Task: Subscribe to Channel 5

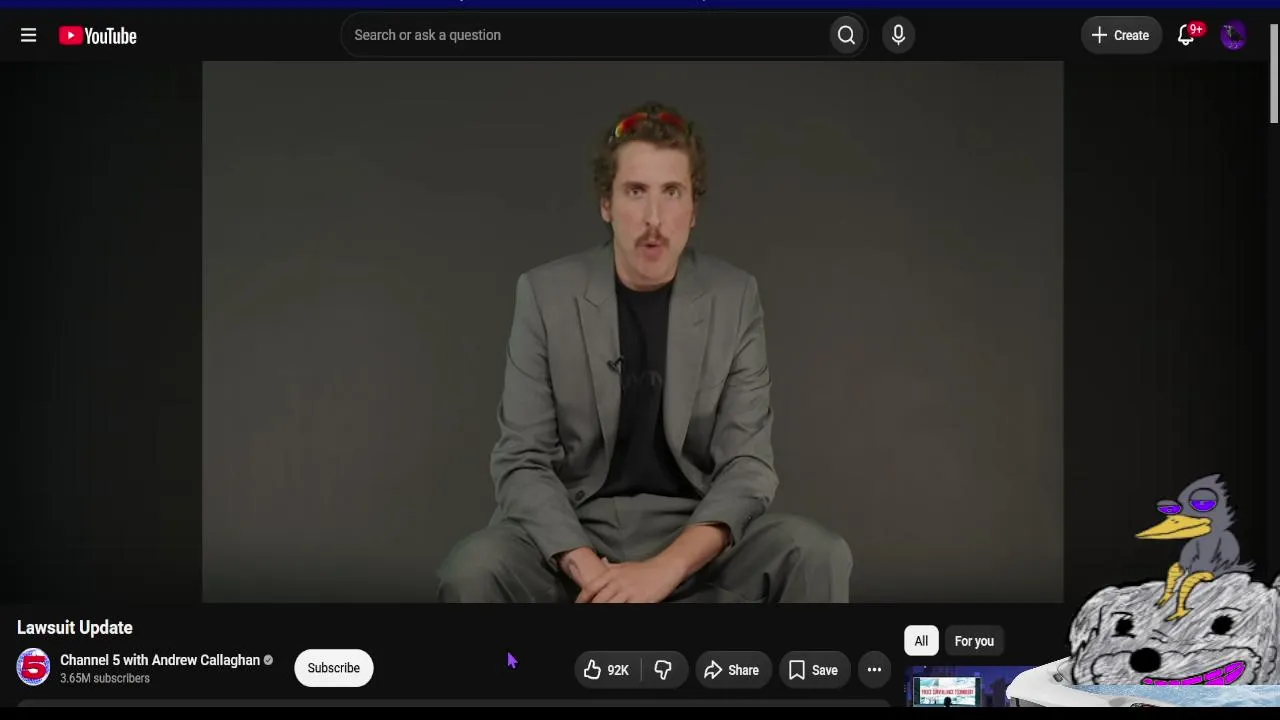Action: pyautogui.click(x=334, y=668)
